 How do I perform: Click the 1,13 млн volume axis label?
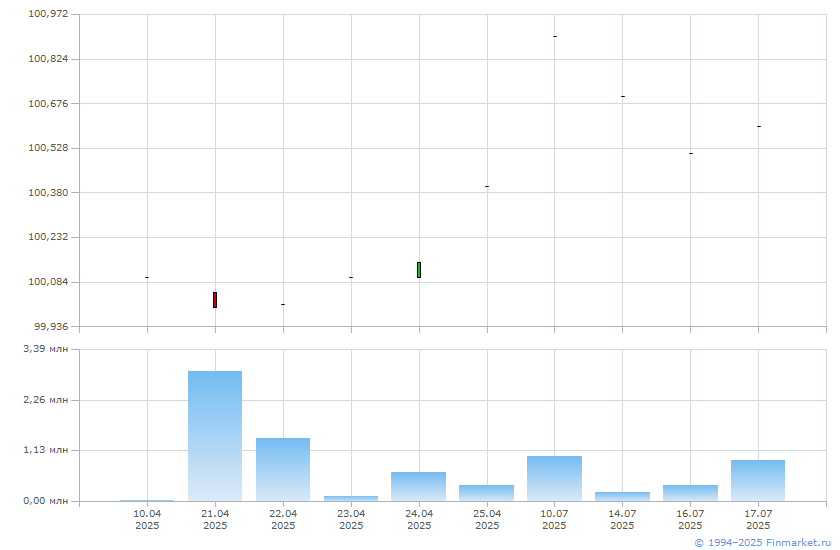pos(46,450)
